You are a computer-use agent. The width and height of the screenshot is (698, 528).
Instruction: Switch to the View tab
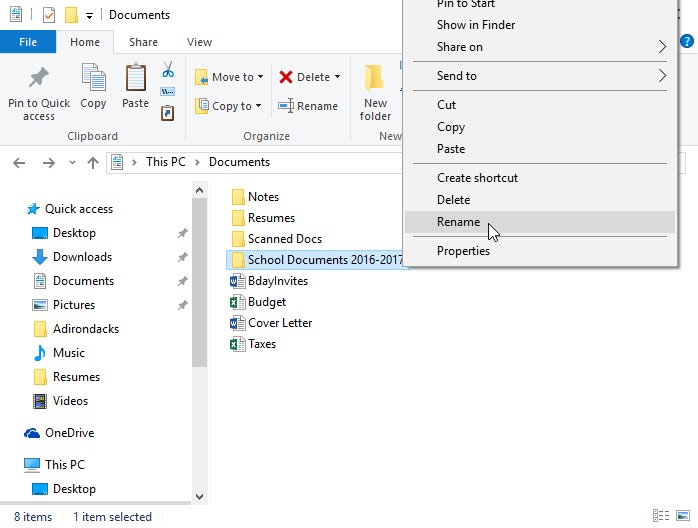point(199,42)
